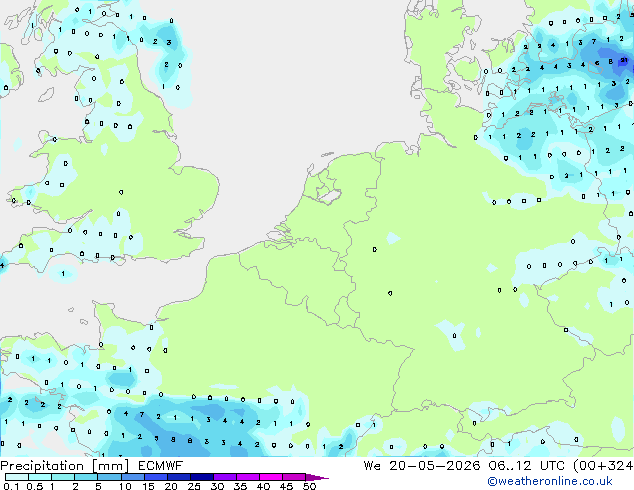The width and height of the screenshot is (634, 490).
Task: Click the legend label '35'
Action: (x=240, y=486)
